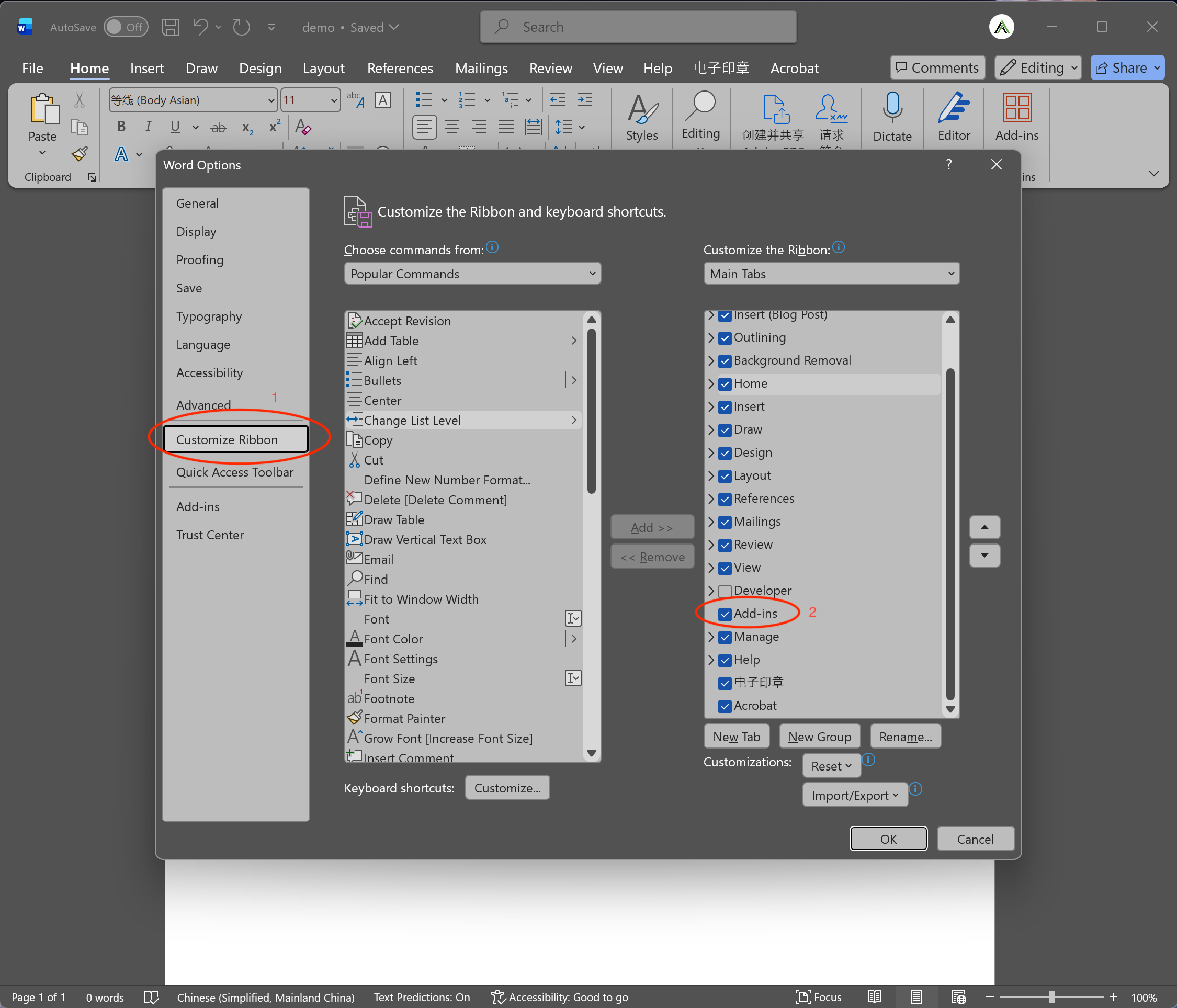Image resolution: width=1177 pixels, height=1008 pixels.
Task: Select Trust Center in the sidebar
Action: point(210,535)
